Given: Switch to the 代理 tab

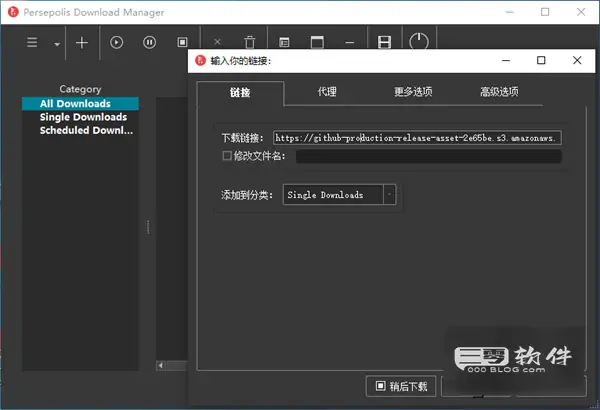Looking at the screenshot, I should tap(327, 91).
